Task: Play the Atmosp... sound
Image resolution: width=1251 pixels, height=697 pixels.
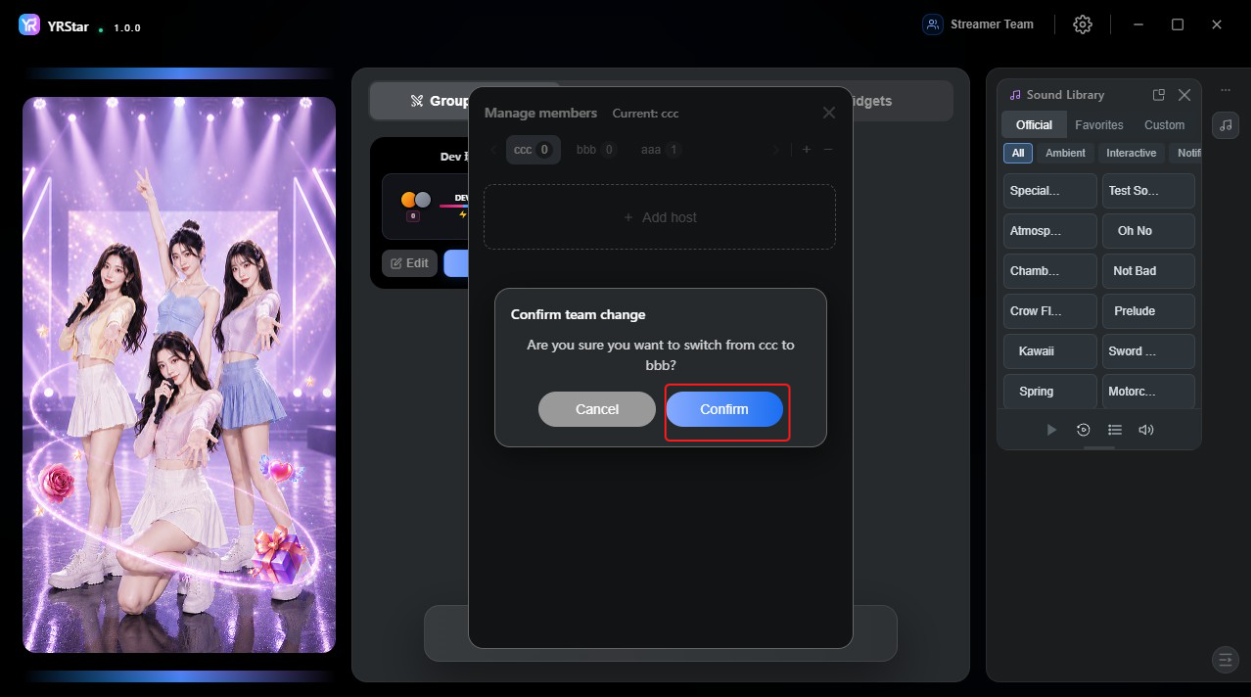Action: tap(1050, 231)
